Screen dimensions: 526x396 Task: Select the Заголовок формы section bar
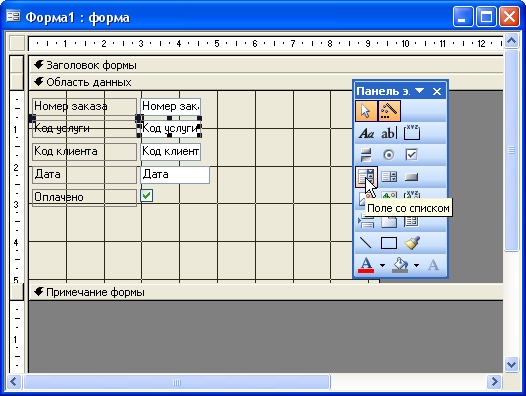point(266,65)
